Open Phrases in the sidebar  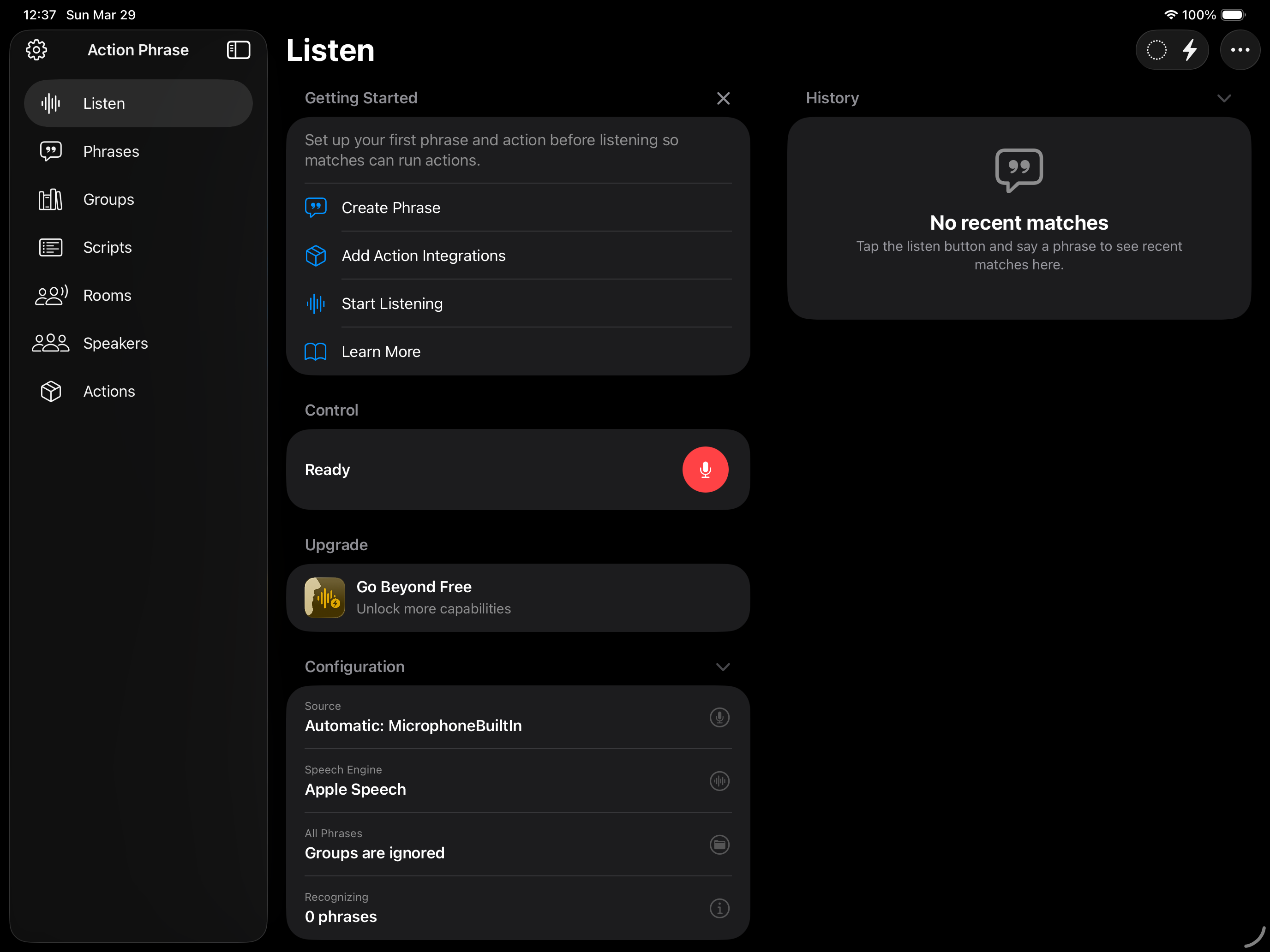pos(111,151)
